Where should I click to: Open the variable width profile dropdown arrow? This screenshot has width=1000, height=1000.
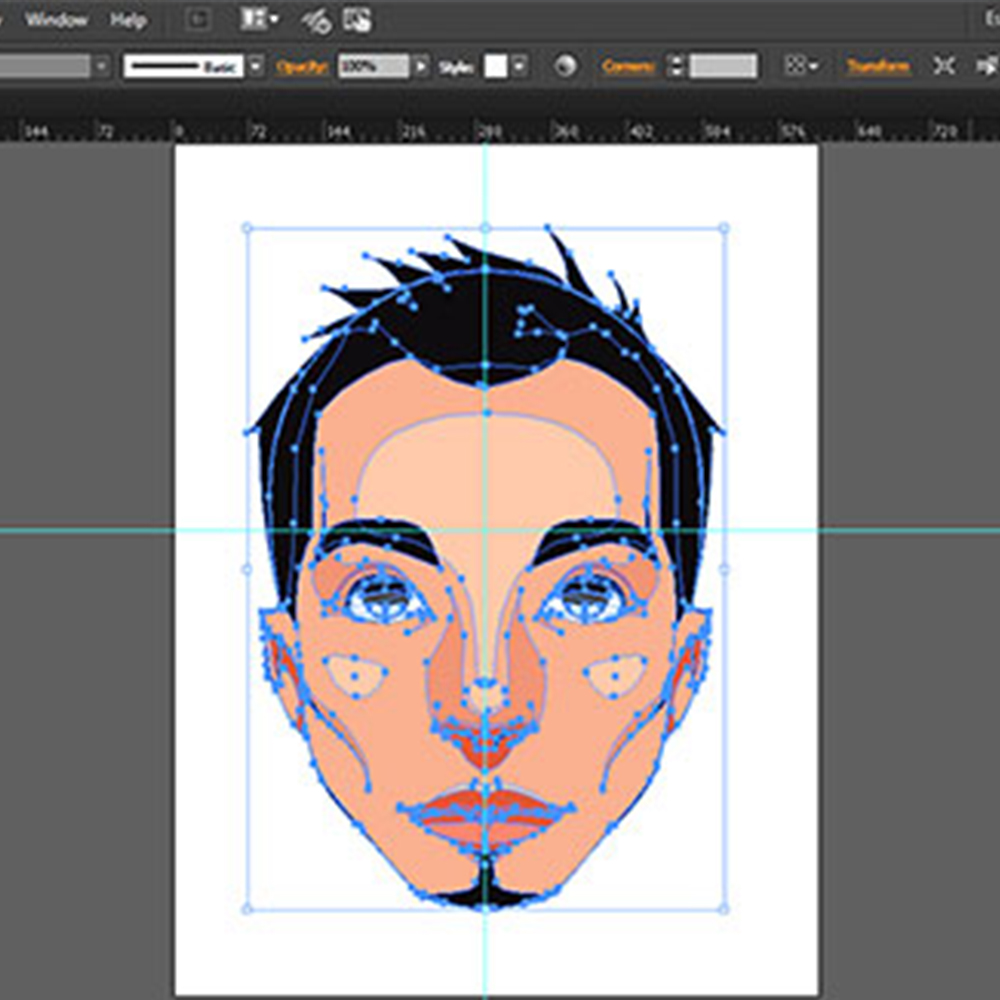click(x=101, y=66)
